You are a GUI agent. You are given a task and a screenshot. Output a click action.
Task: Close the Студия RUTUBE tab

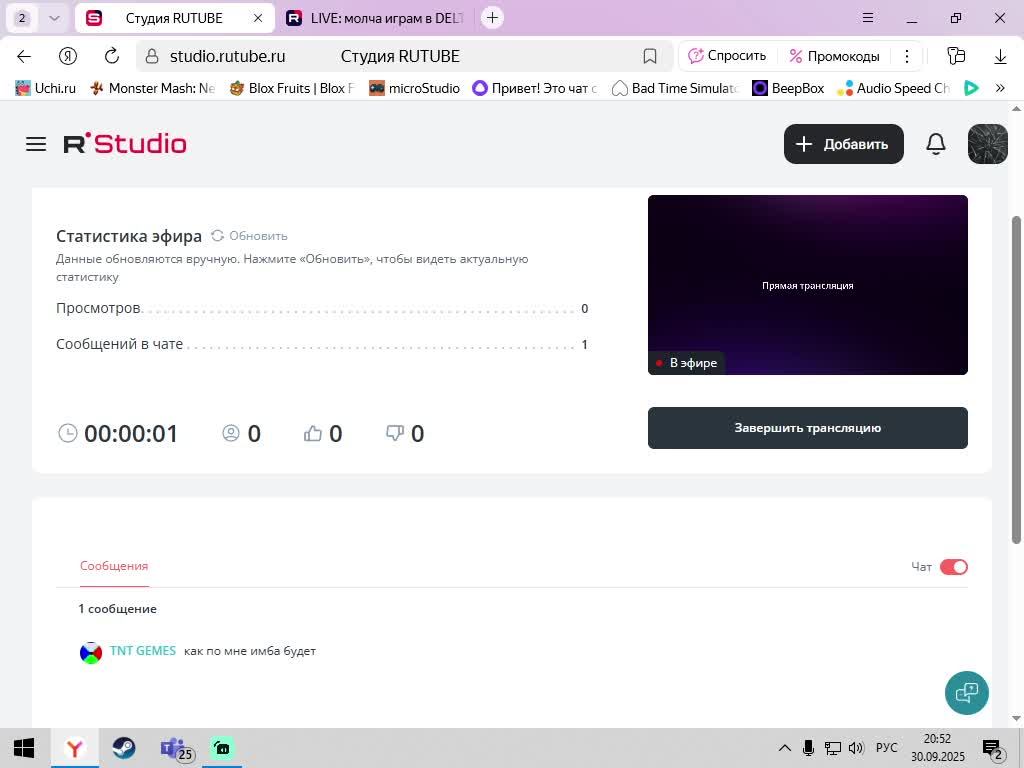(258, 18)
